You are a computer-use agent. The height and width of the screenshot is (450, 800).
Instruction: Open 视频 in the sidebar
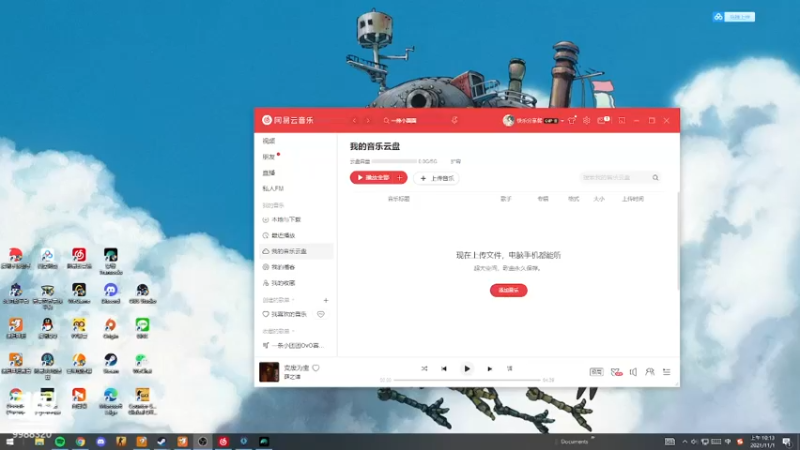[269, 141]
